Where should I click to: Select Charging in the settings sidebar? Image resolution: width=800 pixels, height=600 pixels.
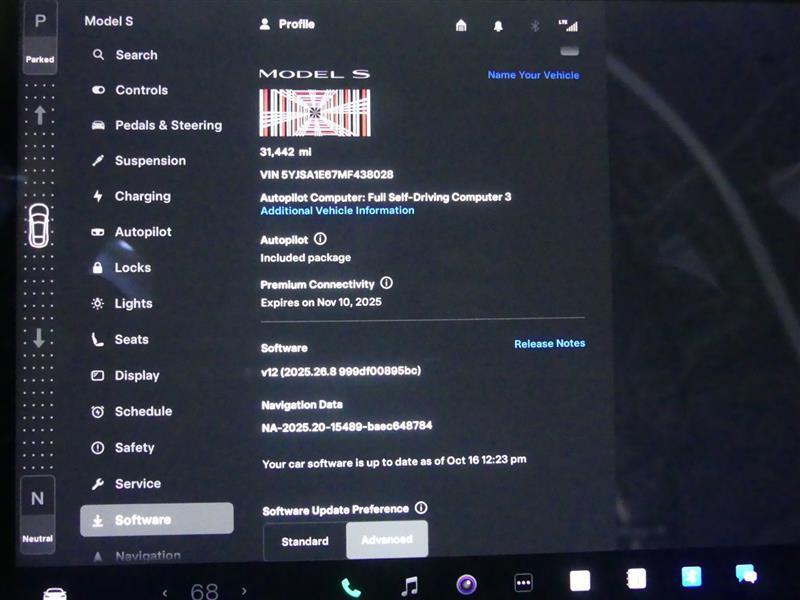(x=143, y=196)
